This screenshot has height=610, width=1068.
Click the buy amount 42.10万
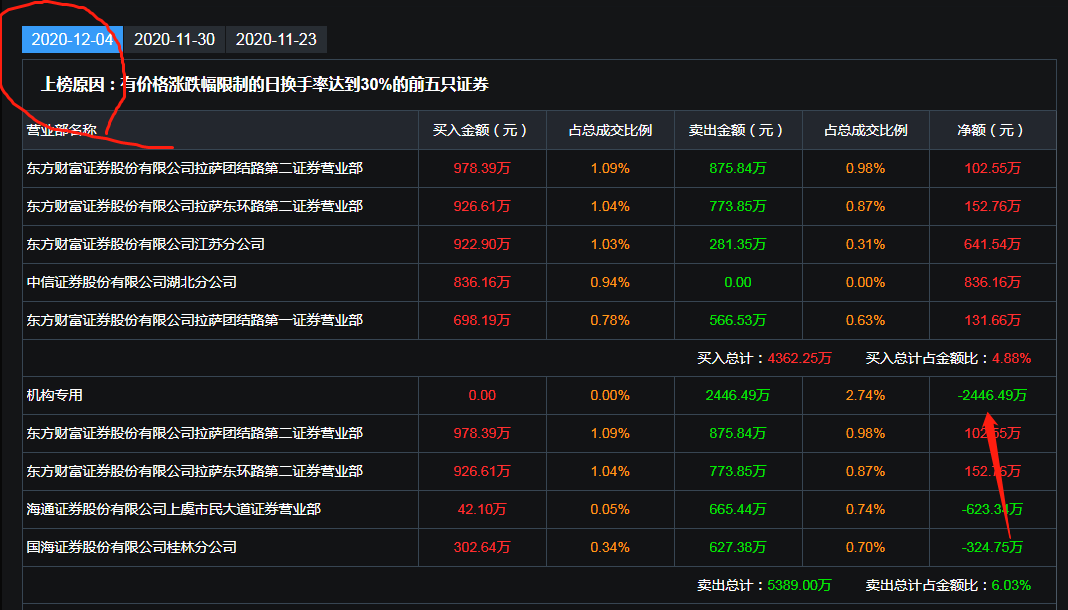[x=482, y=509]
